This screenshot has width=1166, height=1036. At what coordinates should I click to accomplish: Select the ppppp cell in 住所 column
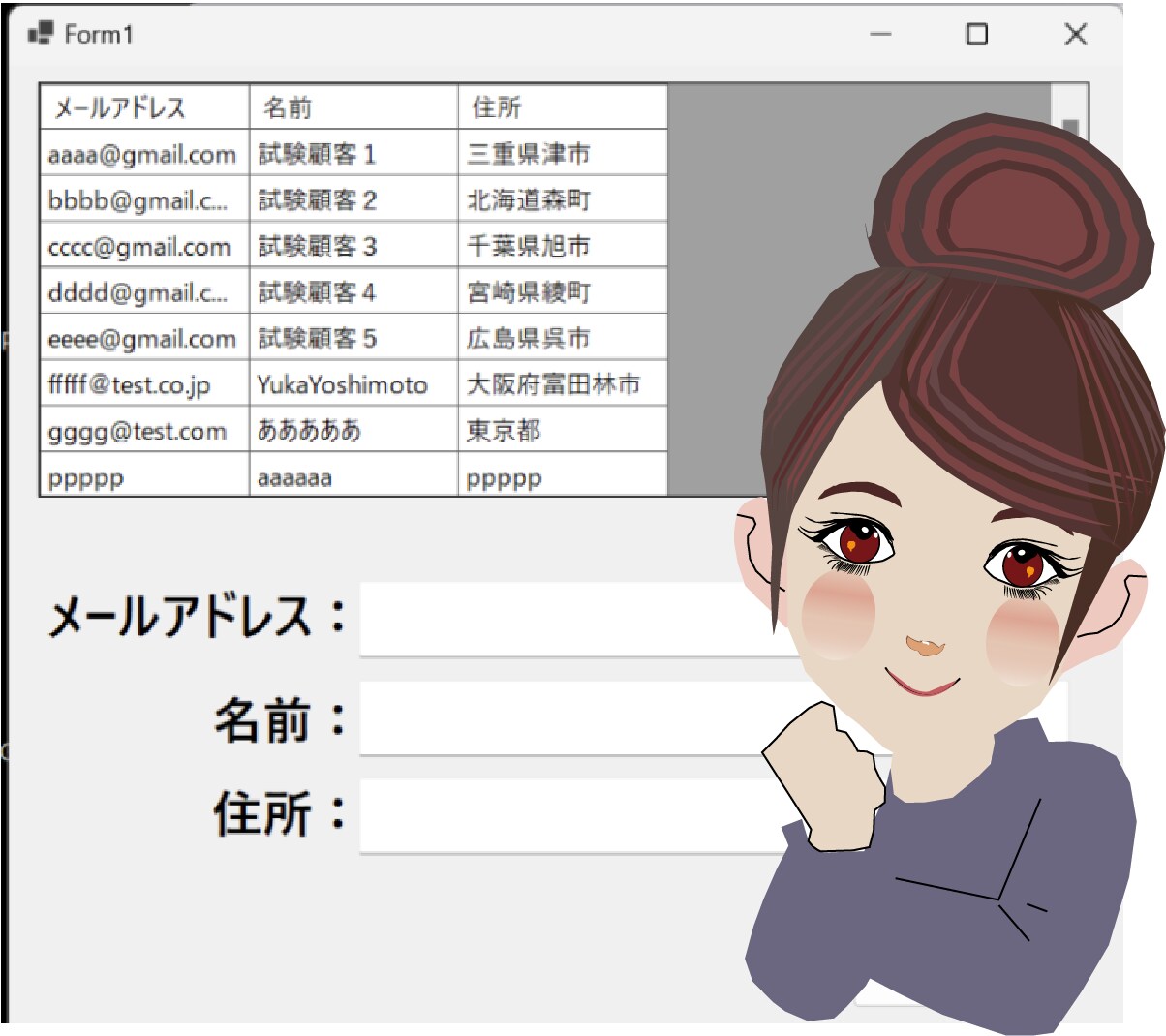pos(563,475)
